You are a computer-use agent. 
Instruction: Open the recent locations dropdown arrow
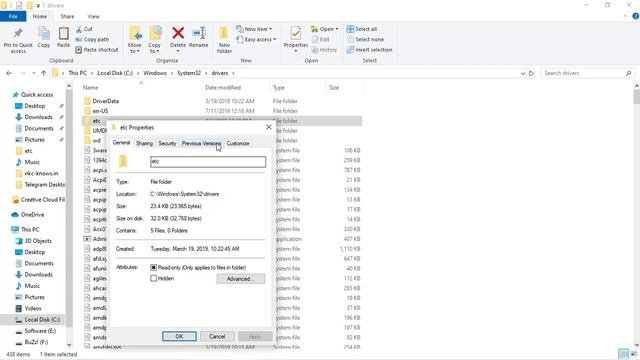34,73
